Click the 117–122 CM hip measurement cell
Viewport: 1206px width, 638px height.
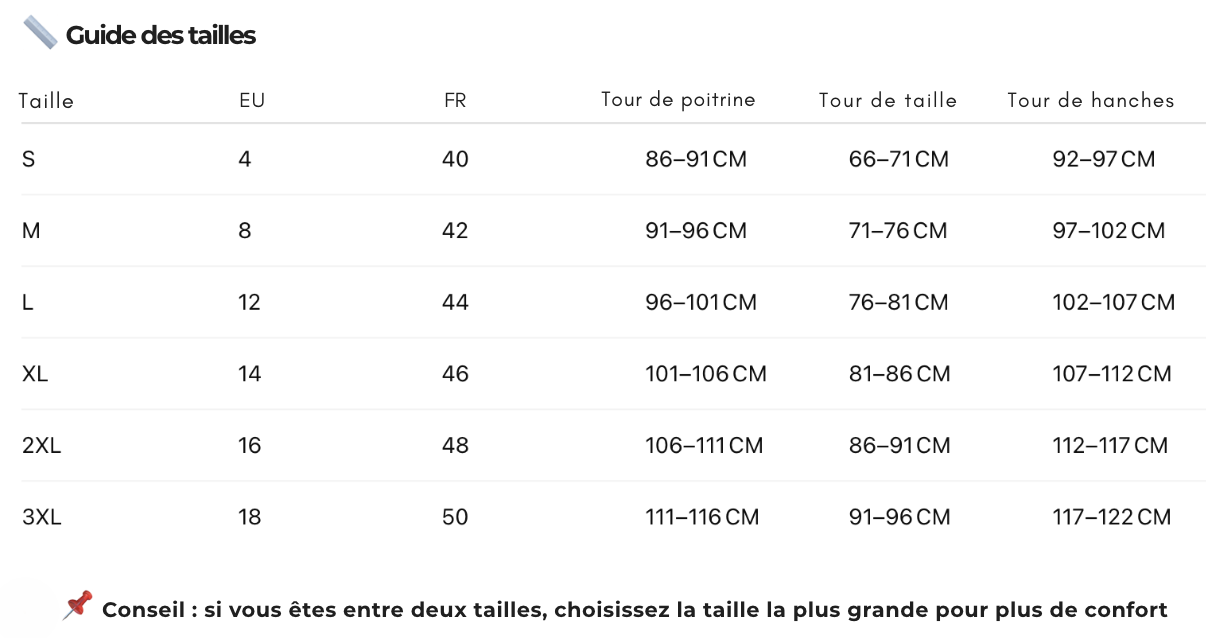point(1111,517)
